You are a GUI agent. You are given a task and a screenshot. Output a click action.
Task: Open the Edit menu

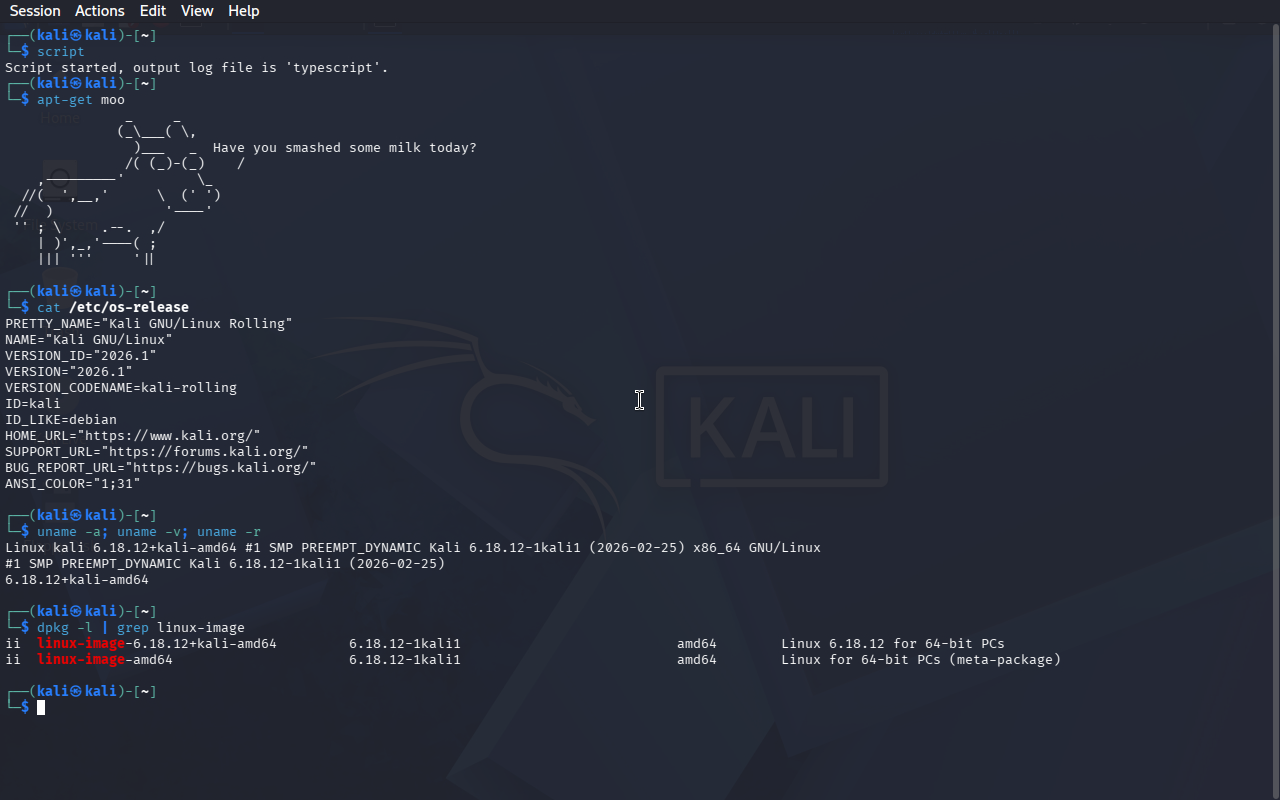click(153, 11)
